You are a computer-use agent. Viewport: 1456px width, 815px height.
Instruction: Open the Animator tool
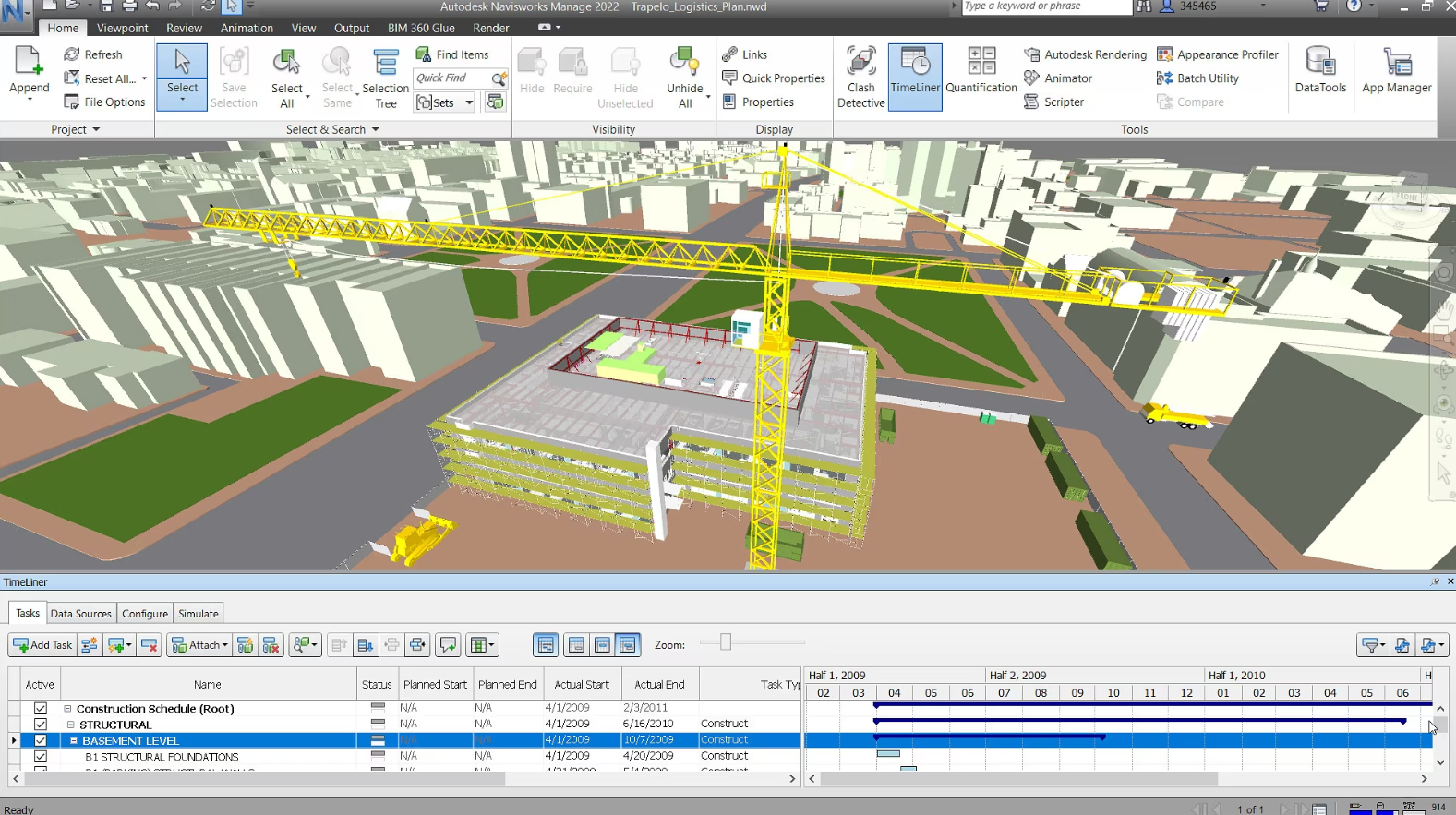(x=1058, y=78)
